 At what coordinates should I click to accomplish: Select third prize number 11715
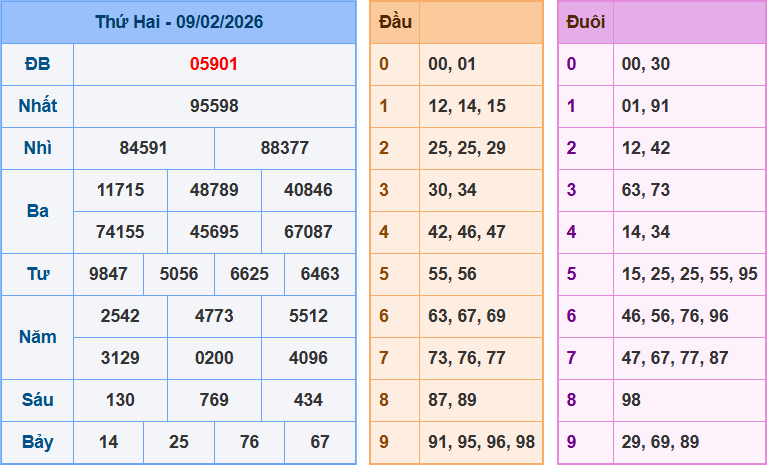(x=120, y=190)
